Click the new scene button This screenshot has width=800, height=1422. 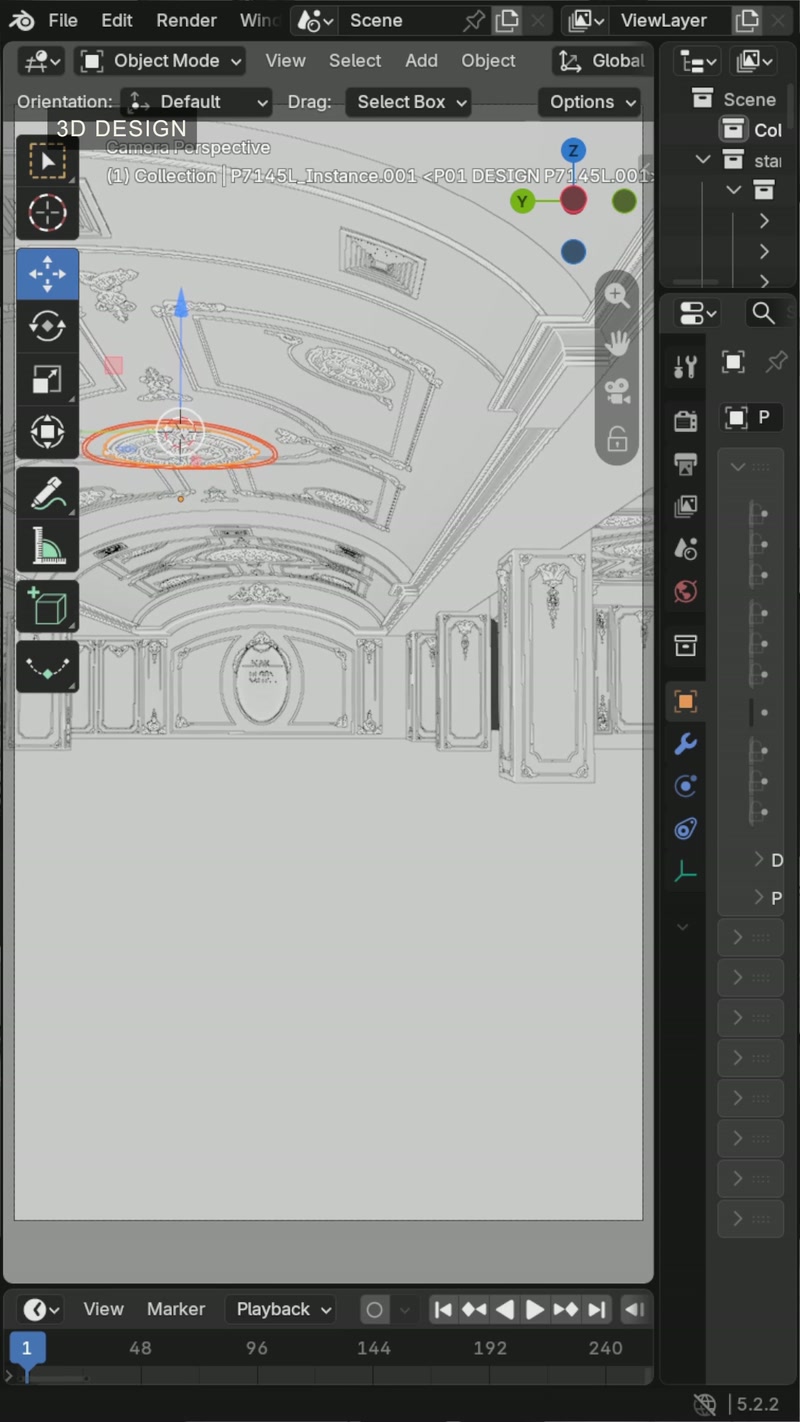(x=507, y=20)
